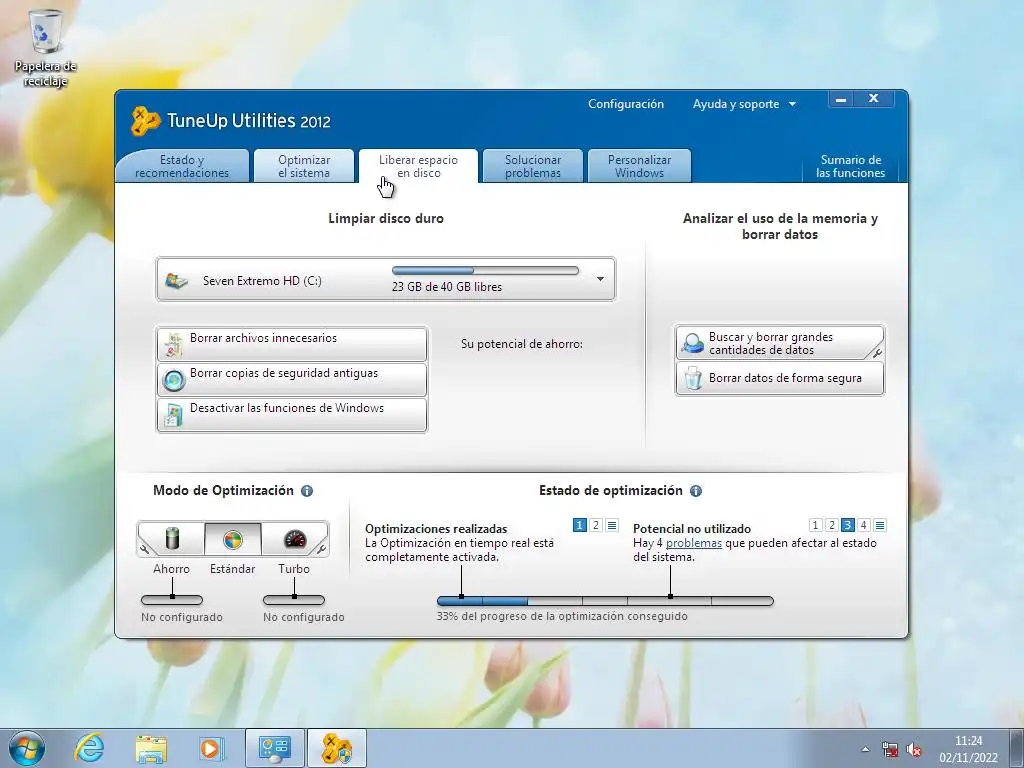Switch to Personalizar Windows tab

click(639, 166)
